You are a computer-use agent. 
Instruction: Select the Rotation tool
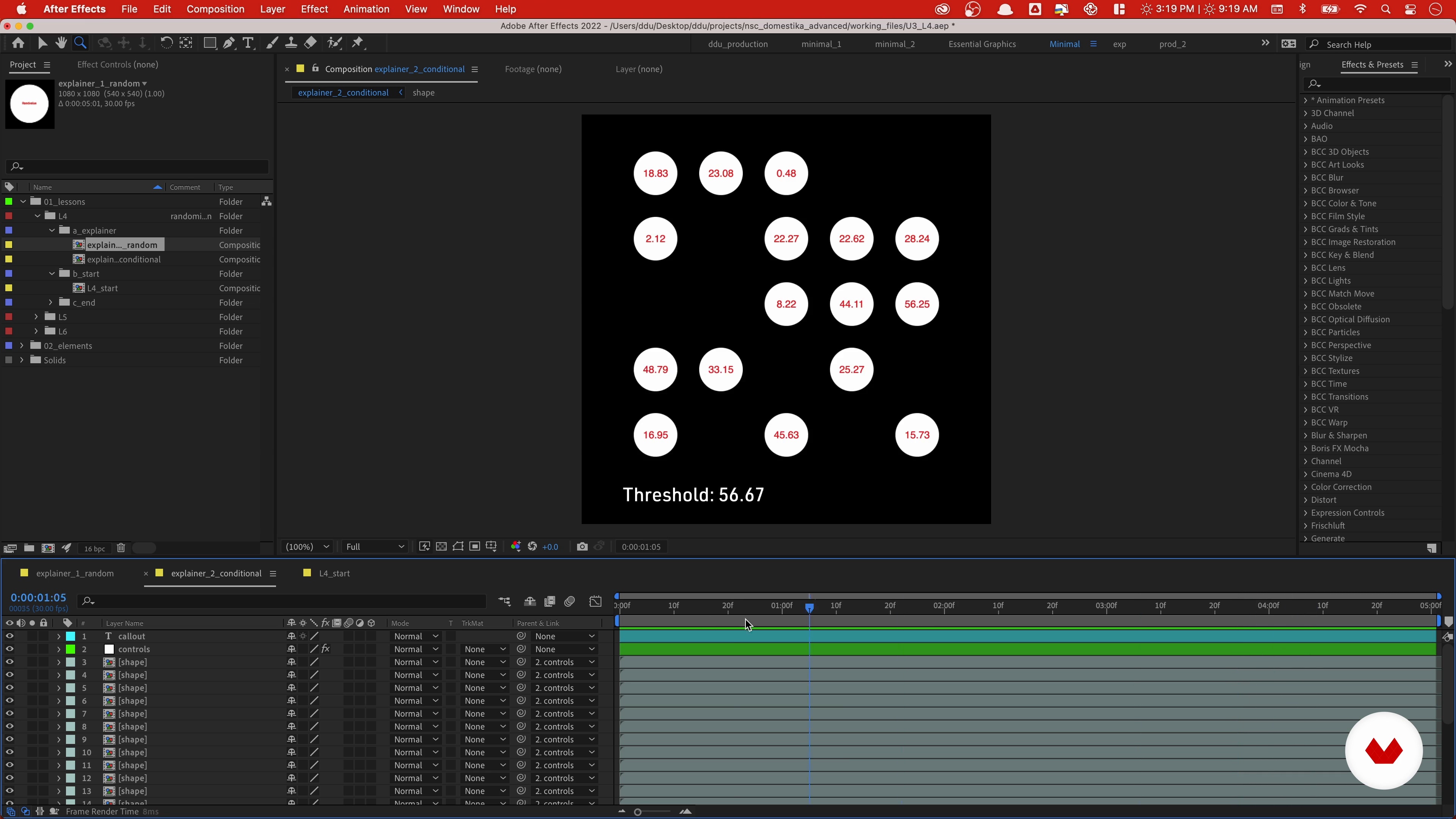[166, 43]
